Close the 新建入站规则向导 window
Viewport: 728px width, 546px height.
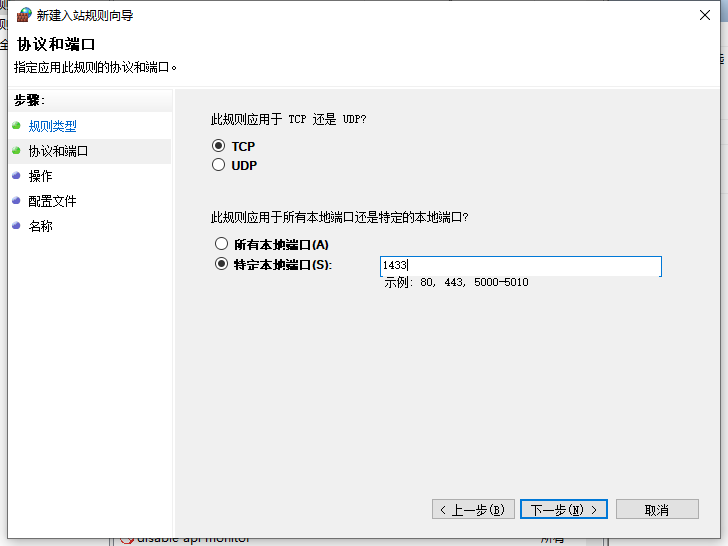(x=704, y=15)
